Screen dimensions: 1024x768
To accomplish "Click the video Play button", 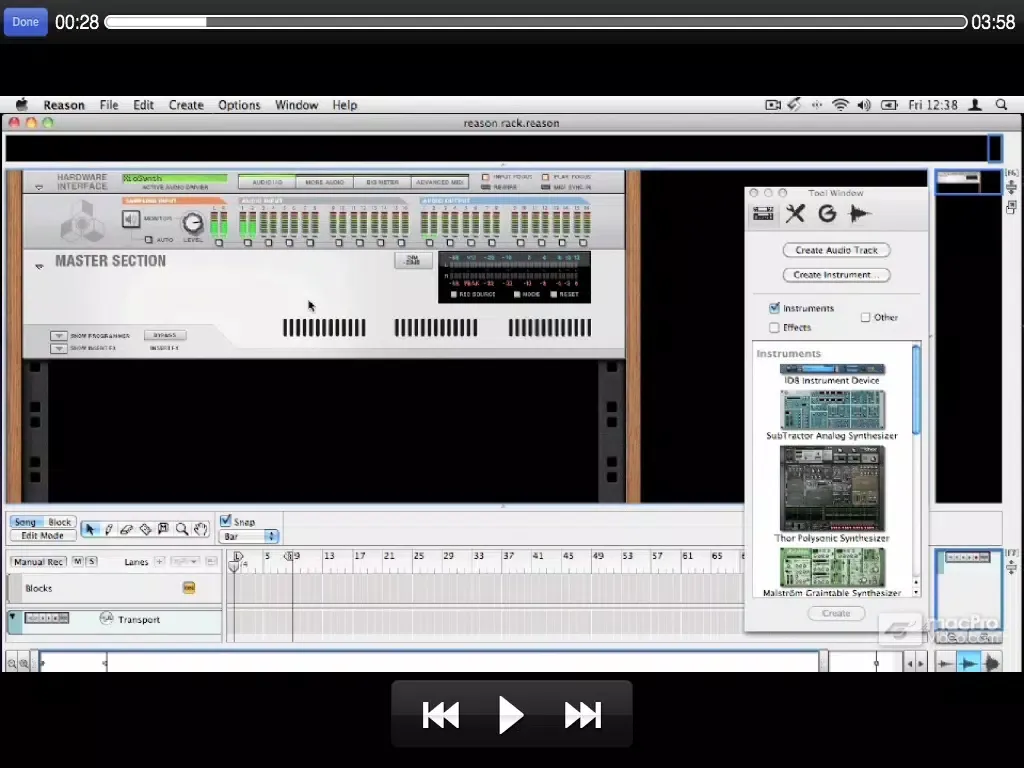I will coord(511,714).
